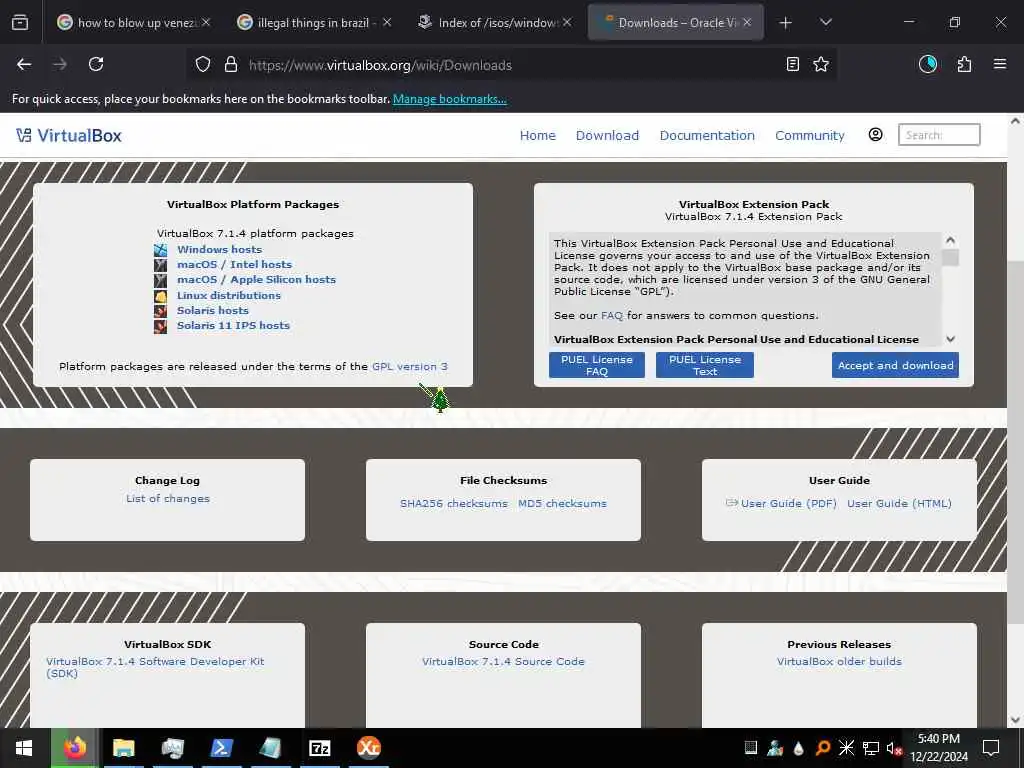Open the VirtualBox older builds link
Screen dimensions: 1024x768
pyautogui.click(x=839, y=662)
